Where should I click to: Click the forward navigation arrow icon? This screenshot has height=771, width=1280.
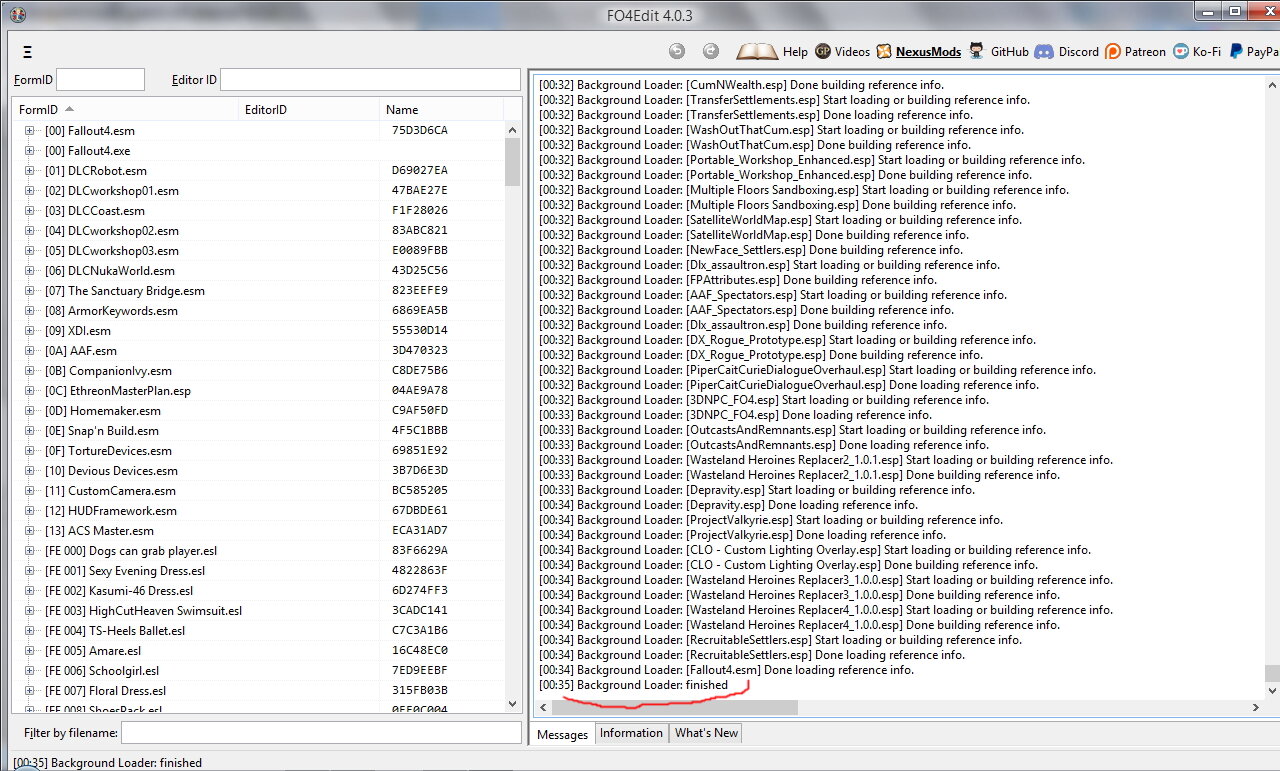click(711, 51)
